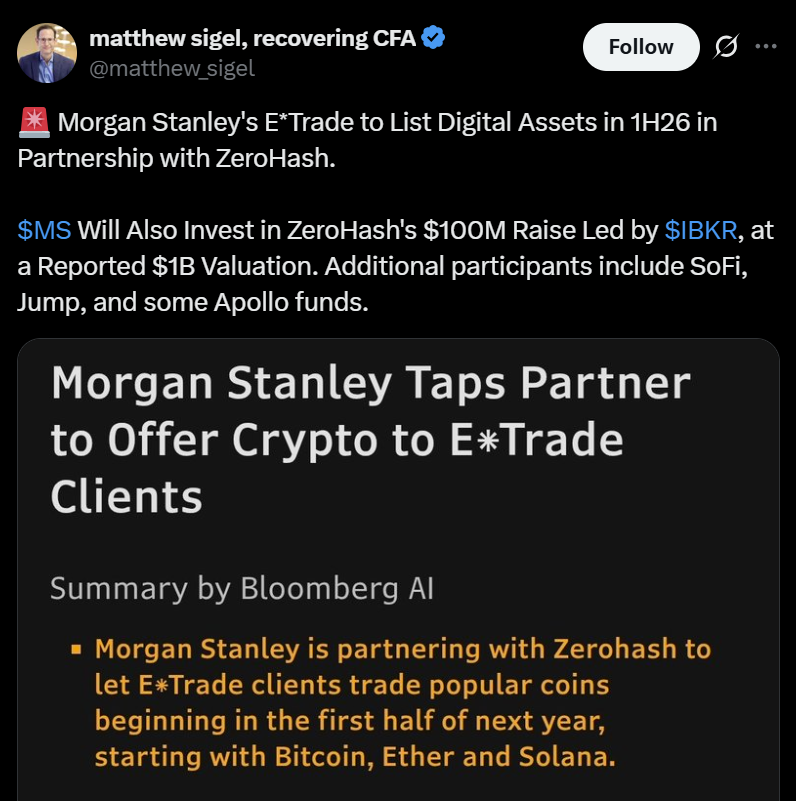Click "Morgan Stanley is partnering with Zerohash" line

402,649
